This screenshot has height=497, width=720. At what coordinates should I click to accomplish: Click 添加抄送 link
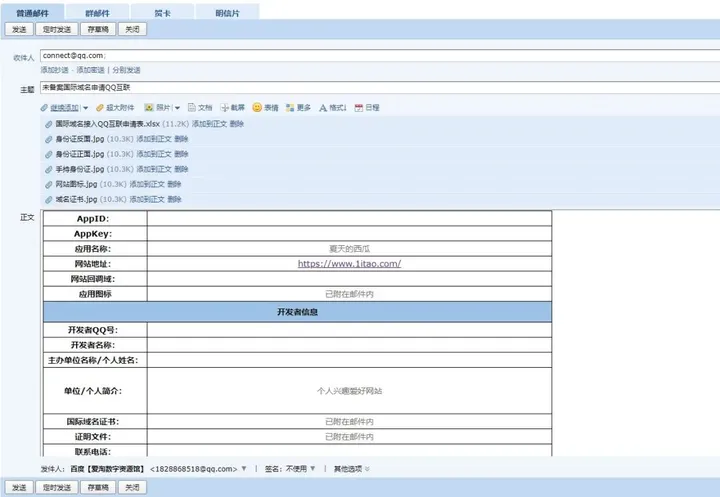point(54,70)
